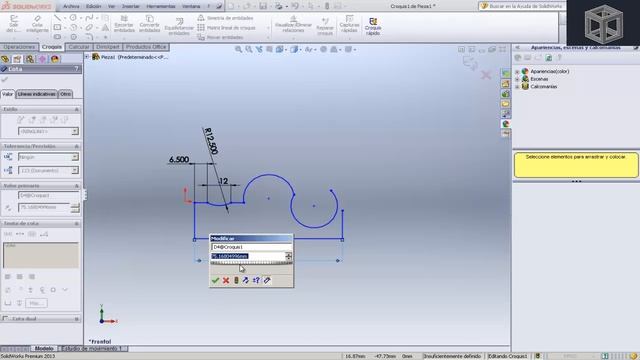The image size is (640, 360).
Task: Open the DisplayManager tab icon
Action: [x=55, y=59]
